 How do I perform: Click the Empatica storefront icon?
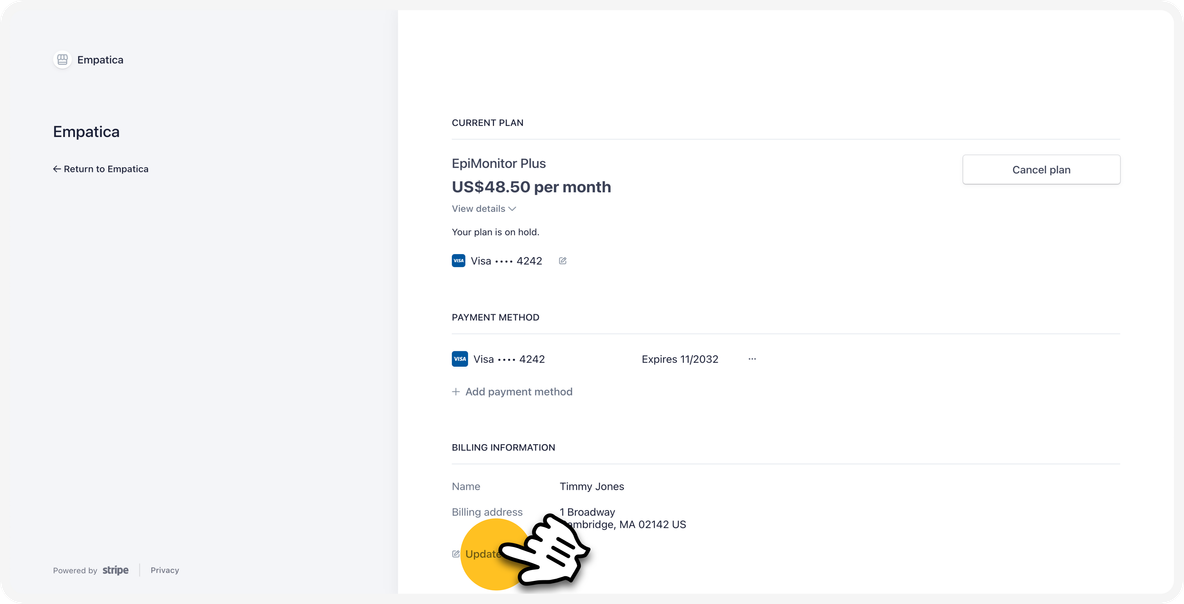point(63,60)
